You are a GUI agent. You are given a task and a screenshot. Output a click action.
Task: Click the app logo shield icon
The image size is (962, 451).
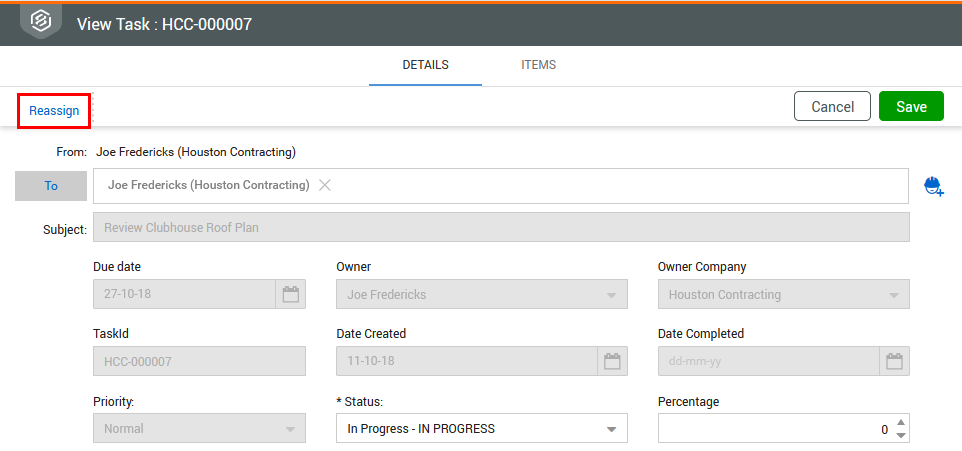41,22
